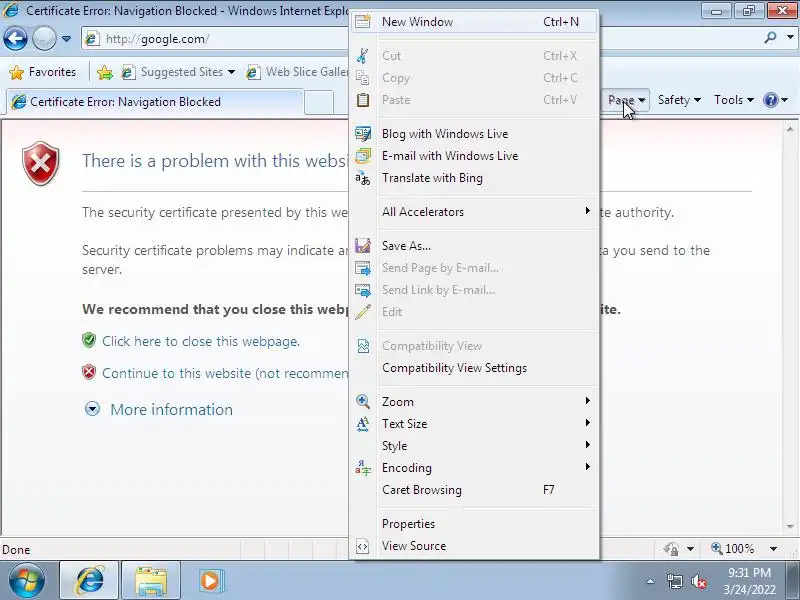
Task: Click the Save As floppy icon
Action: [363, 245]
